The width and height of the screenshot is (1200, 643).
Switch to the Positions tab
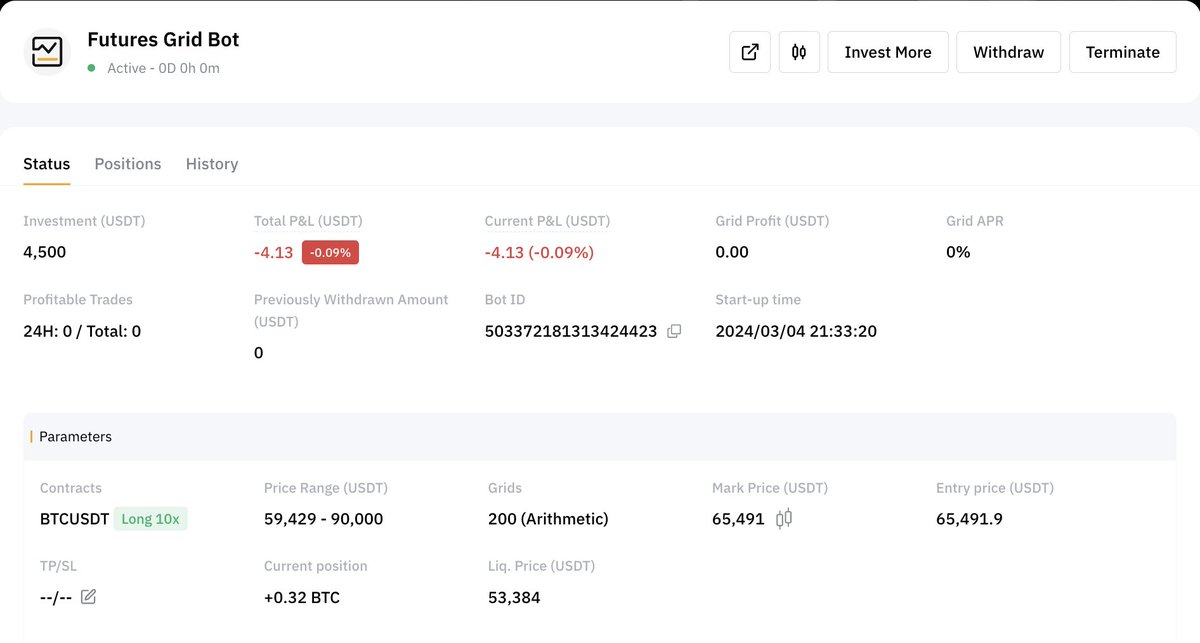point(127,163)
